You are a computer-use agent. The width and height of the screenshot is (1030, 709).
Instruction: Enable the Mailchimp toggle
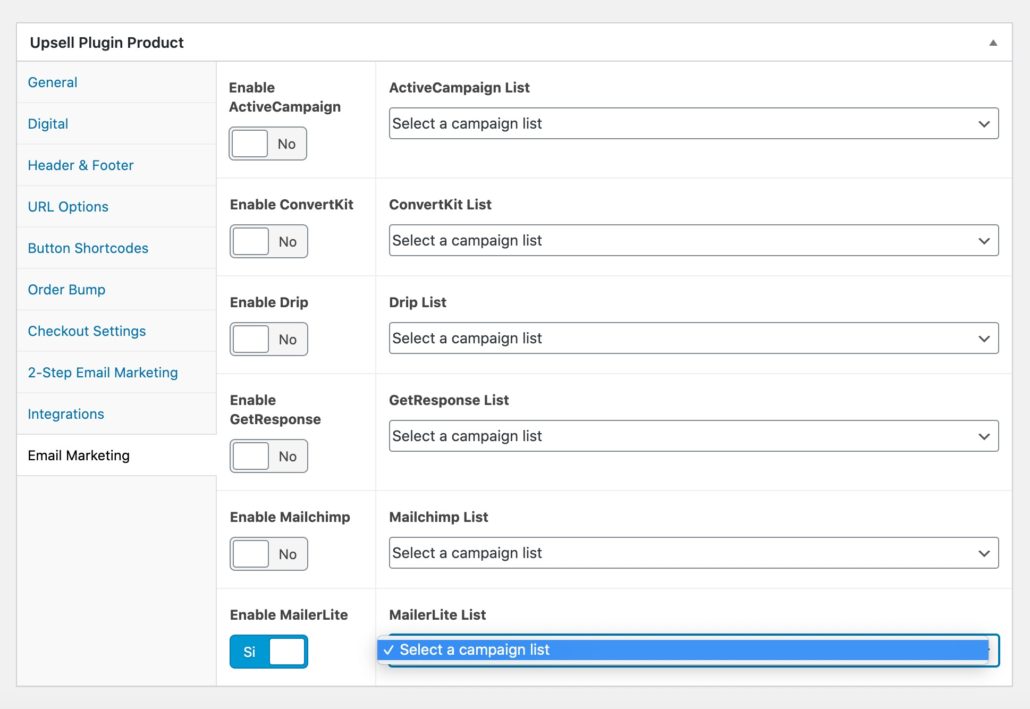click(x=267, y=553)
